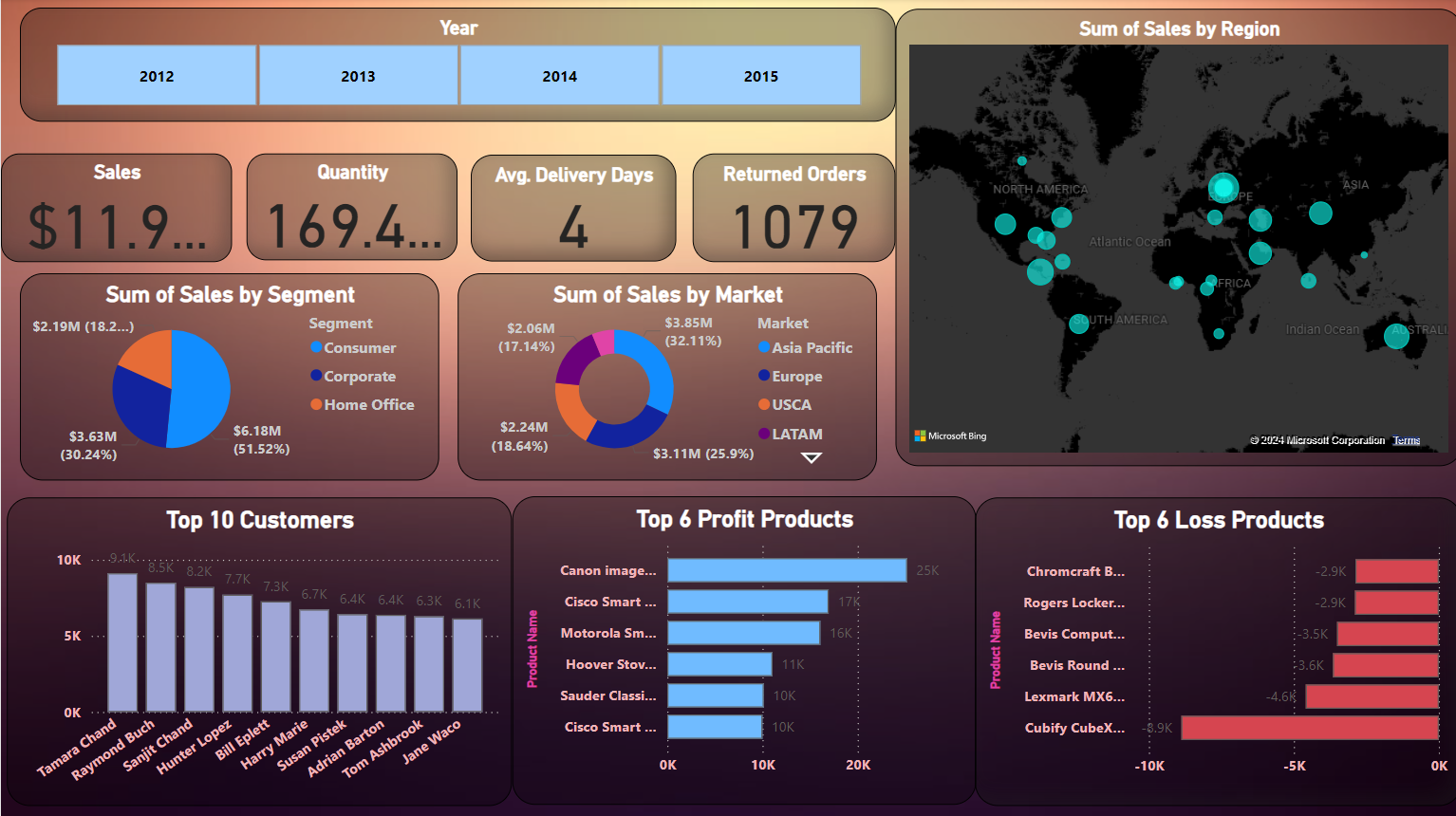This screenshot has width=1456, height=816.
Task: Click Home Office legend entry
Action: tap(368, 405)
